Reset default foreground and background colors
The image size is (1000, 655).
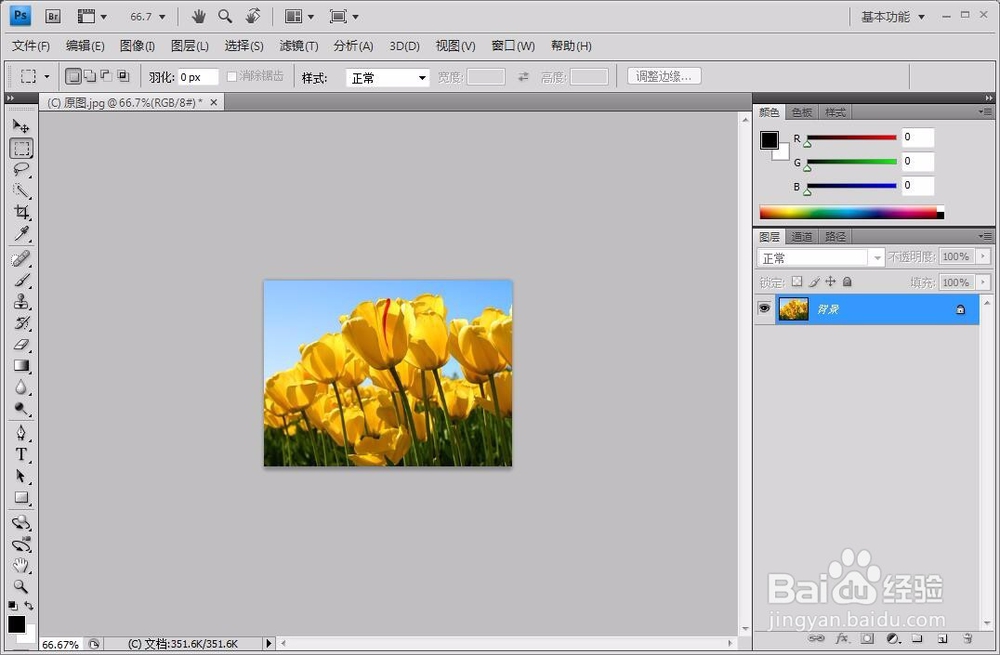(x=13, y=605)
